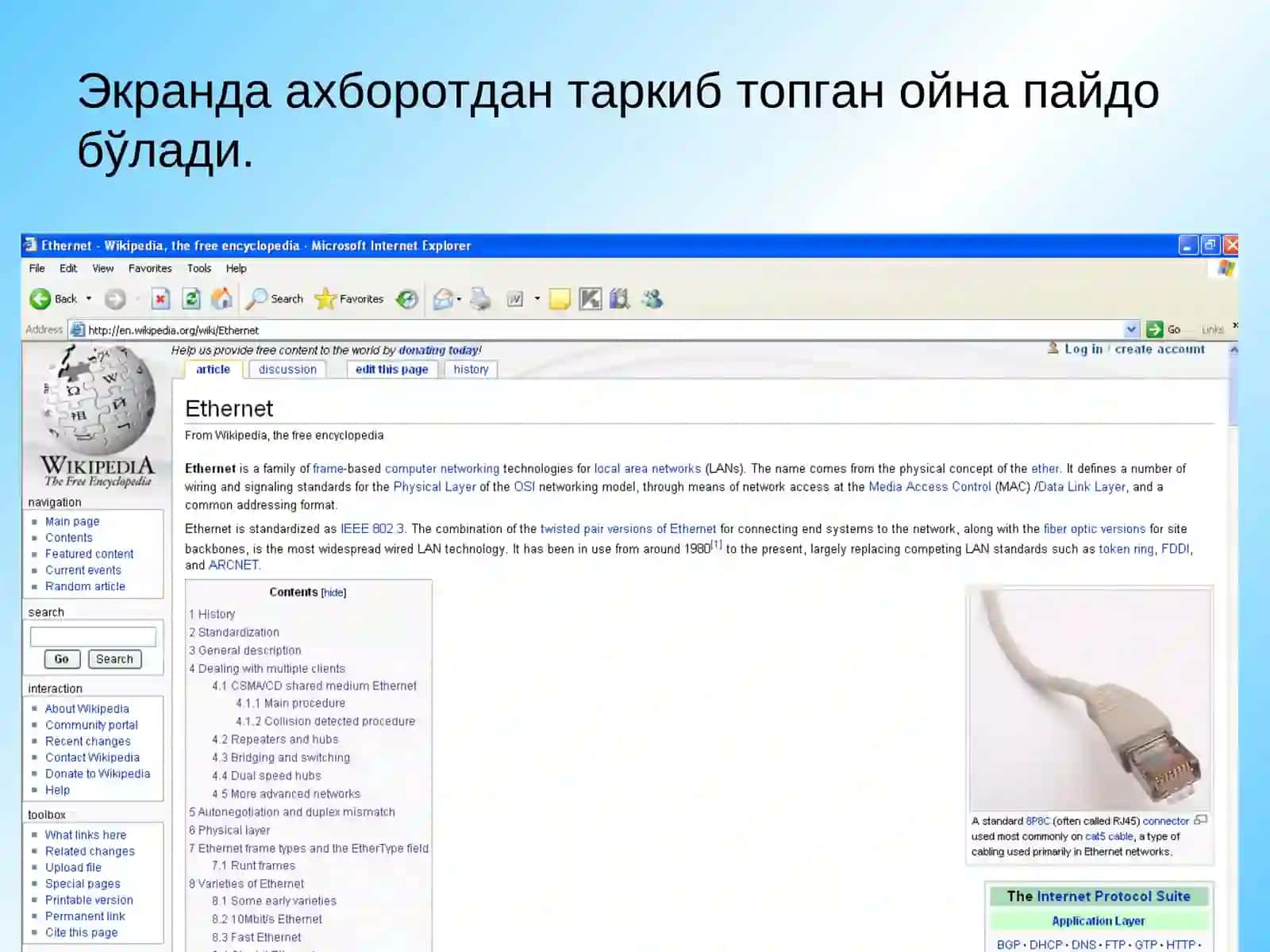
Task: Jump to 2 Standardization in contents
Action: (234, 632)
